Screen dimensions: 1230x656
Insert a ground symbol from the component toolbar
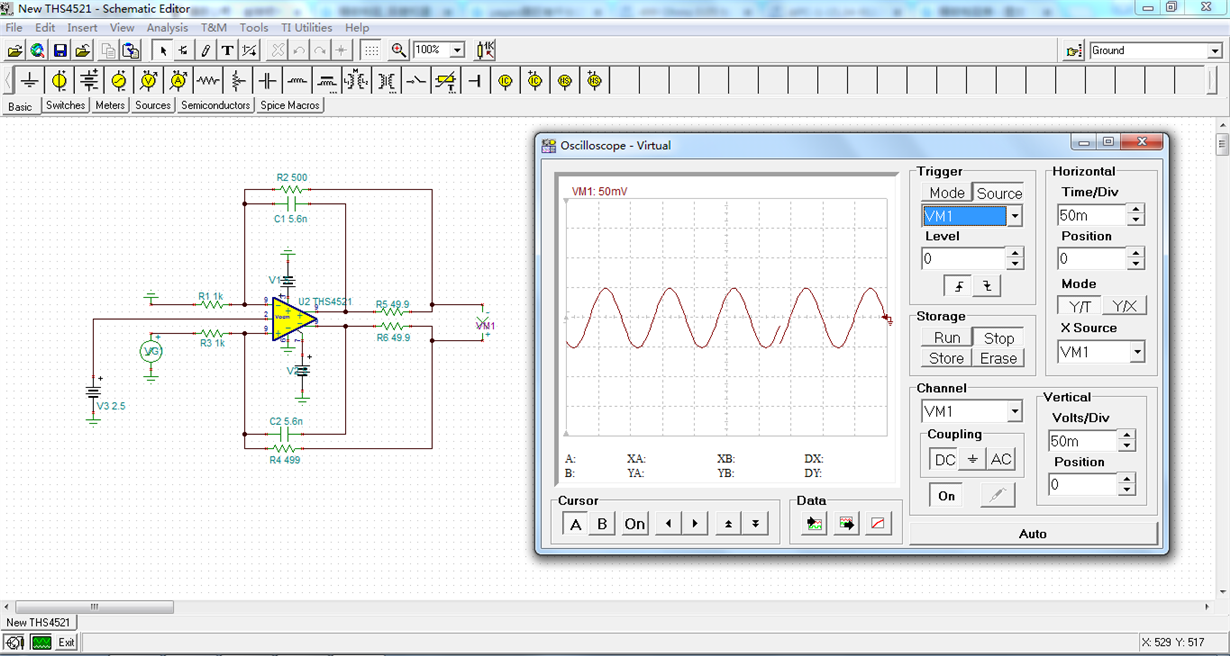tap(30, 80)
